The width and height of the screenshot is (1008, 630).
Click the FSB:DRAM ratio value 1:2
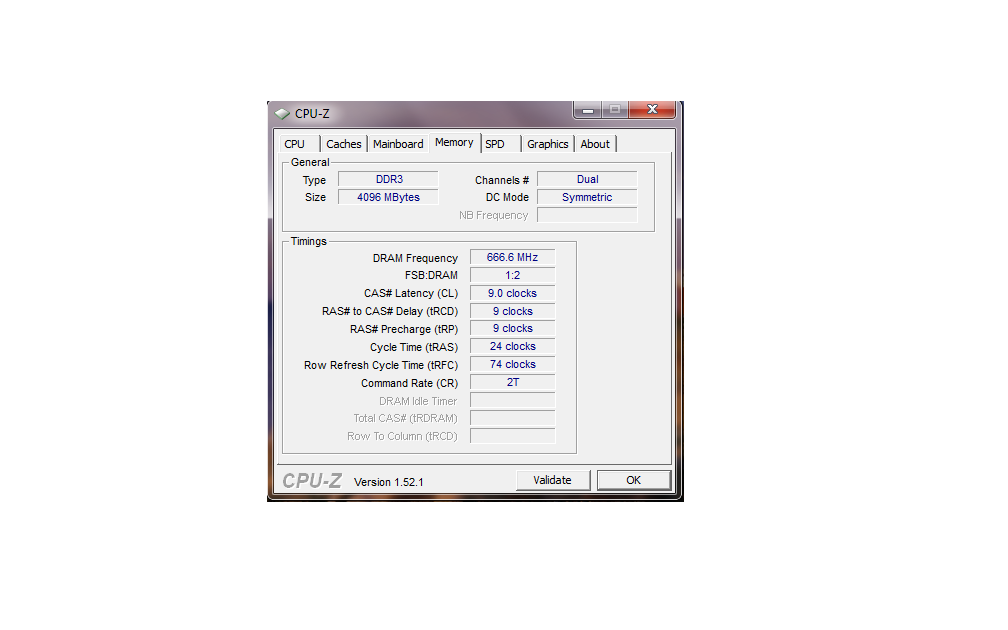[x=512, y=275]
